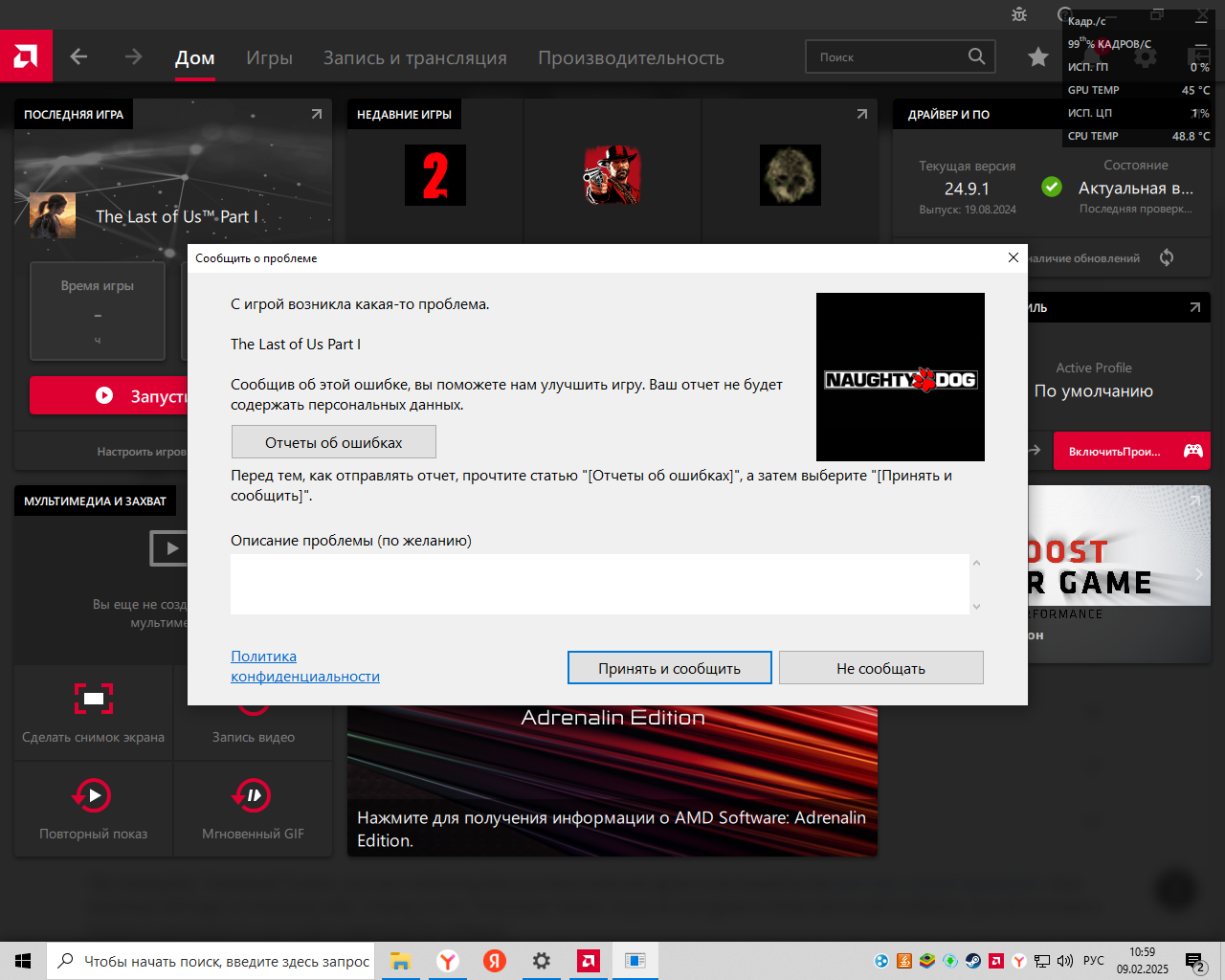
Task: Expand the Недавние игры panel
Action: pyautogui.click(x=861, y=114)
